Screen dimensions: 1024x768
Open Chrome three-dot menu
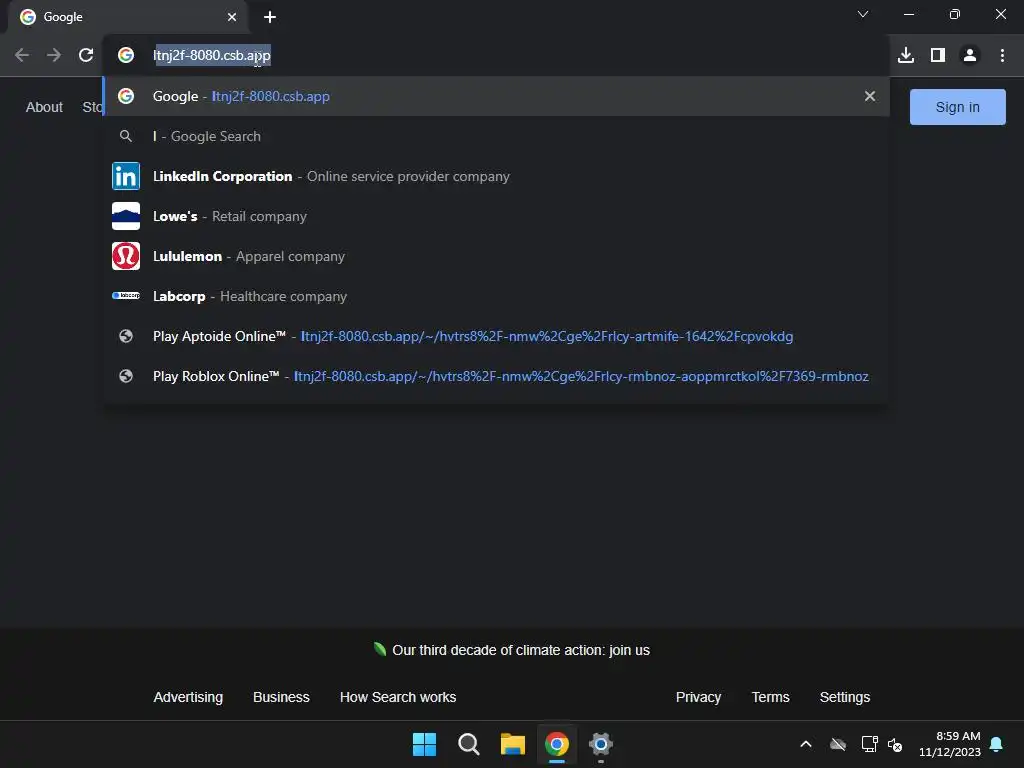[x=1002, y=56]
